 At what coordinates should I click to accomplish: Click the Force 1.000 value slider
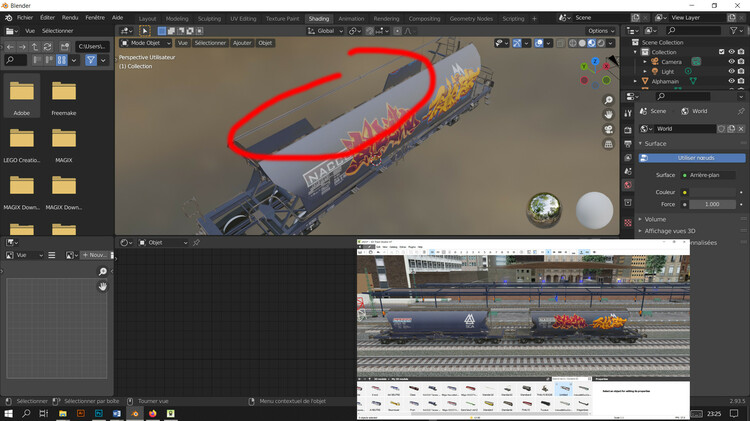pos(713,204)
